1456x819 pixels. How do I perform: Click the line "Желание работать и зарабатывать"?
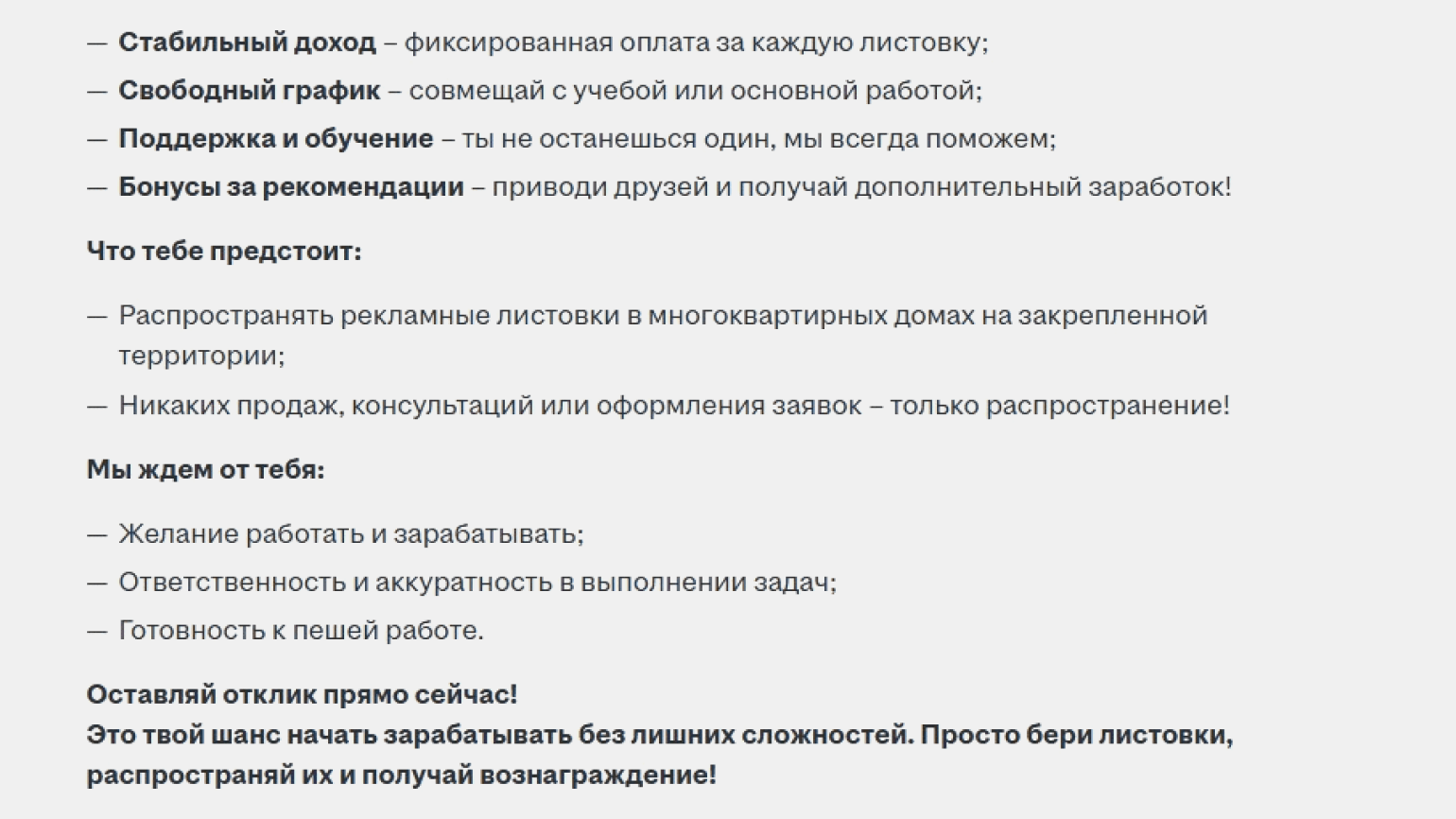coord(351,534)
